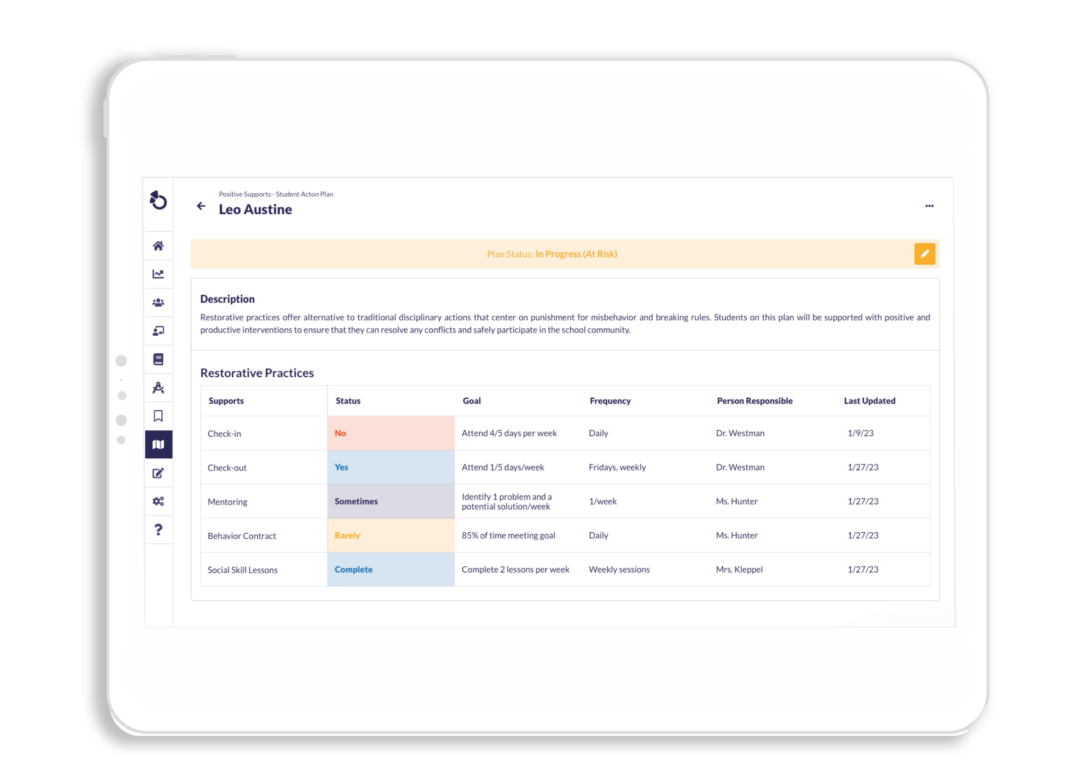Click the question mark help icon

(x=158, y=530)
